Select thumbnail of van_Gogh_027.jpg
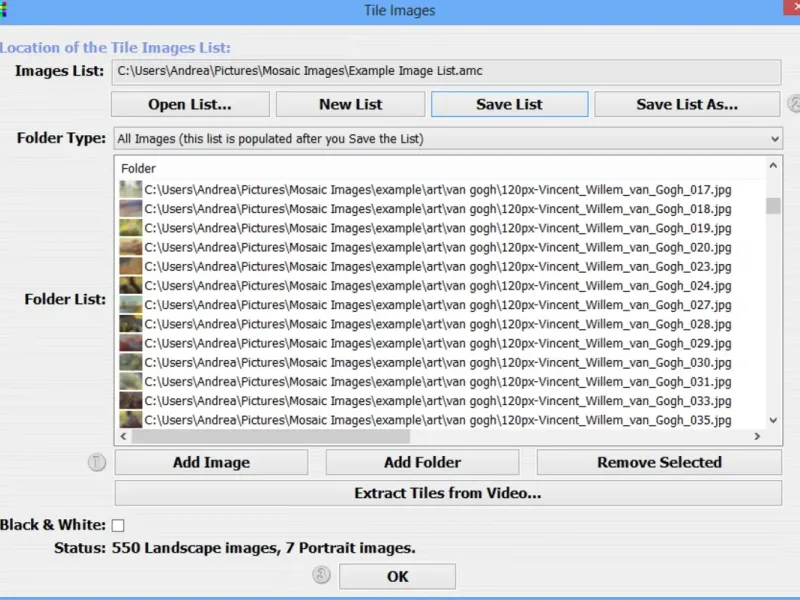The width and height of the screenshot is (800, 600). pyautogui.click(x=131, y=305)
